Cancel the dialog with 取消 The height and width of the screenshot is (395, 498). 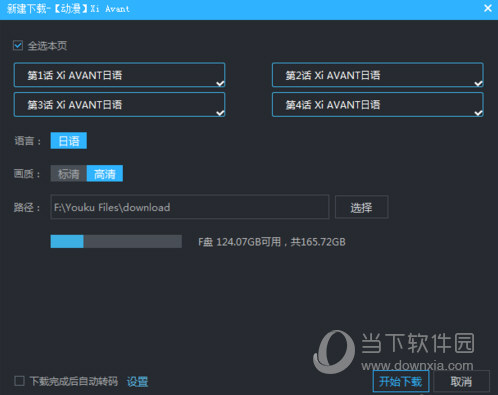(x=461, y=381)
